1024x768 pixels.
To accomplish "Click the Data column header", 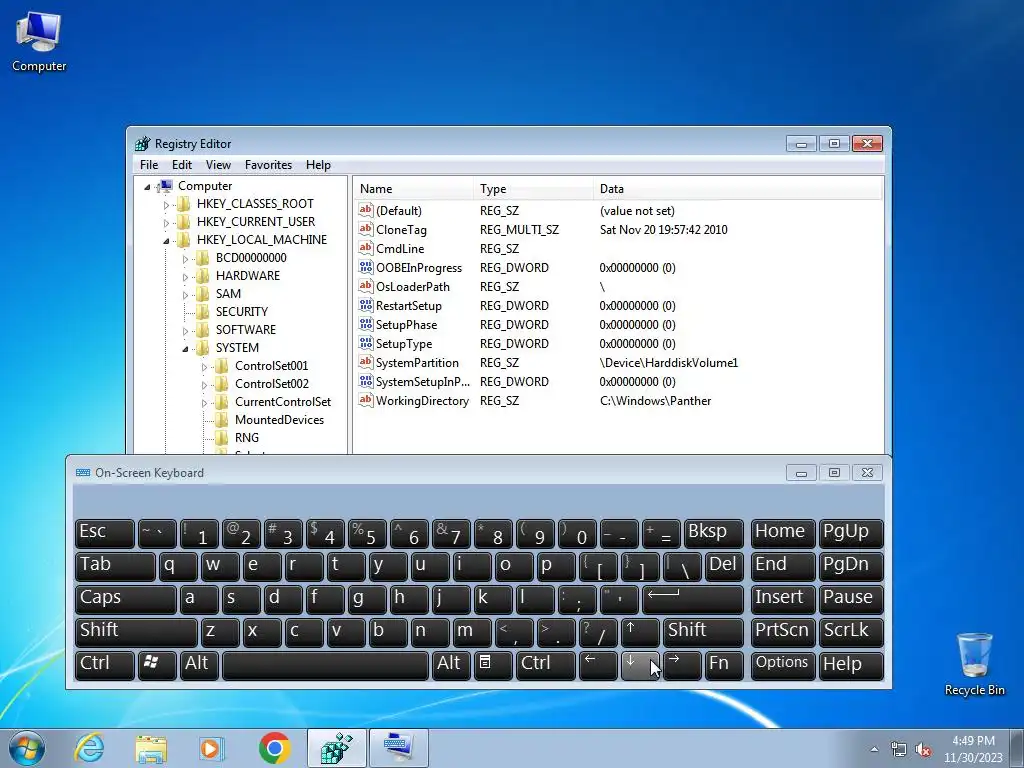I will [738, 189].
